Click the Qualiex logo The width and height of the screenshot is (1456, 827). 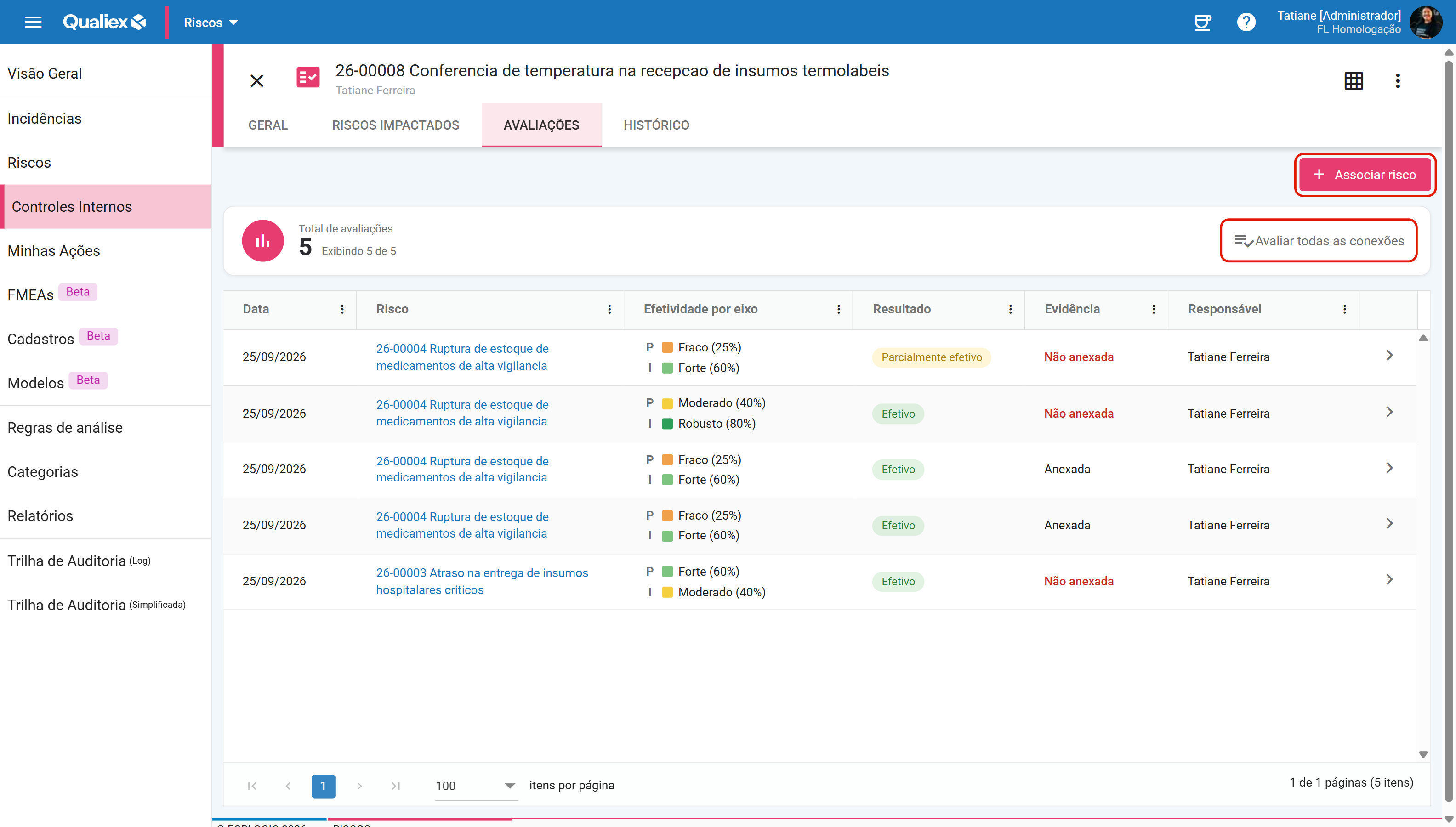(x=104, y=22)
